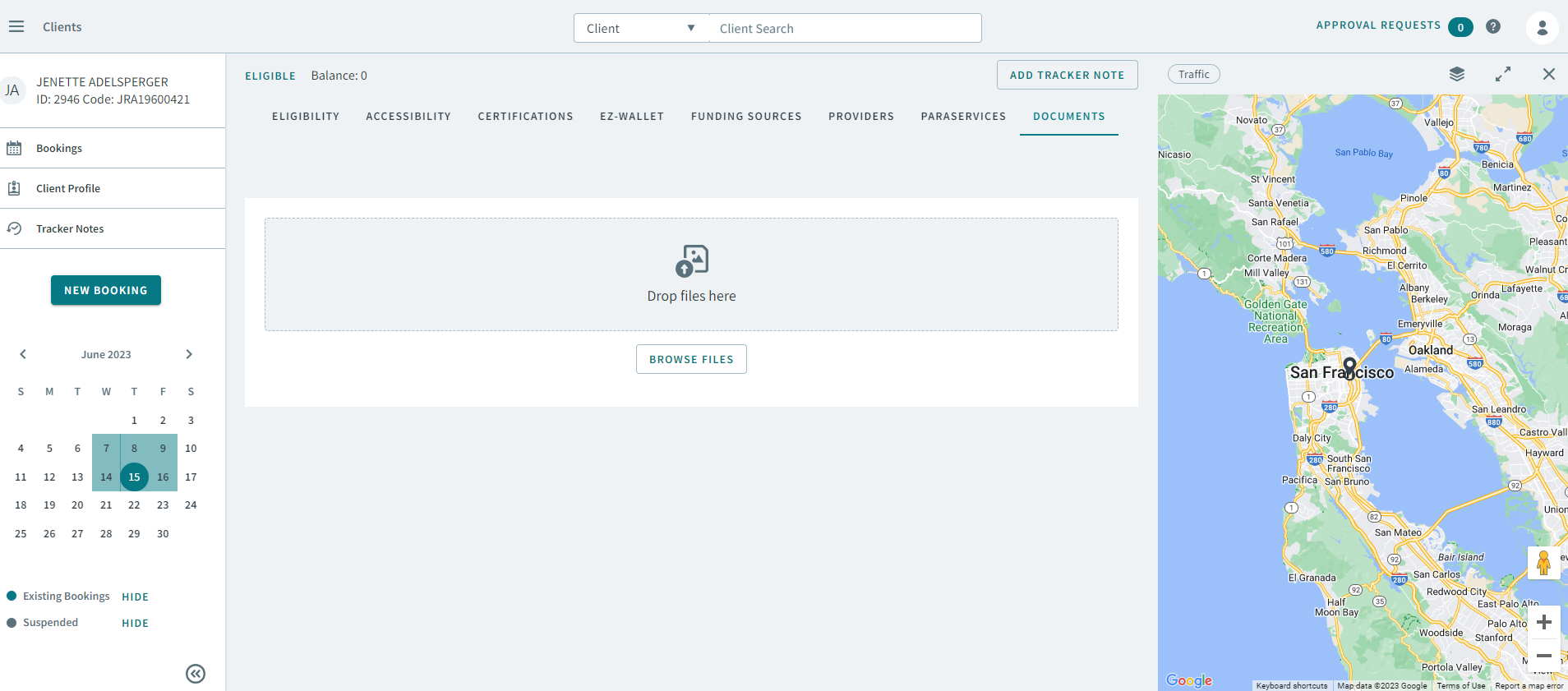Switch to the EZ-Wallet tab
Image resolution: width=1568 pixels, height=691 pixels.
point(631,117)
